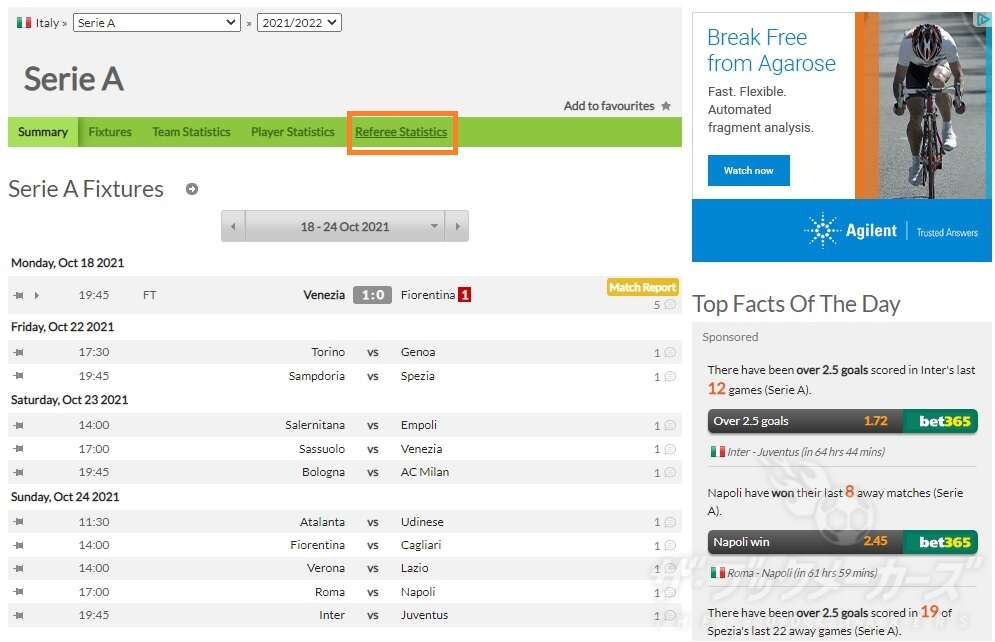
Task: Open the Serie A league dropdown
Action: [x=157, y=23]
